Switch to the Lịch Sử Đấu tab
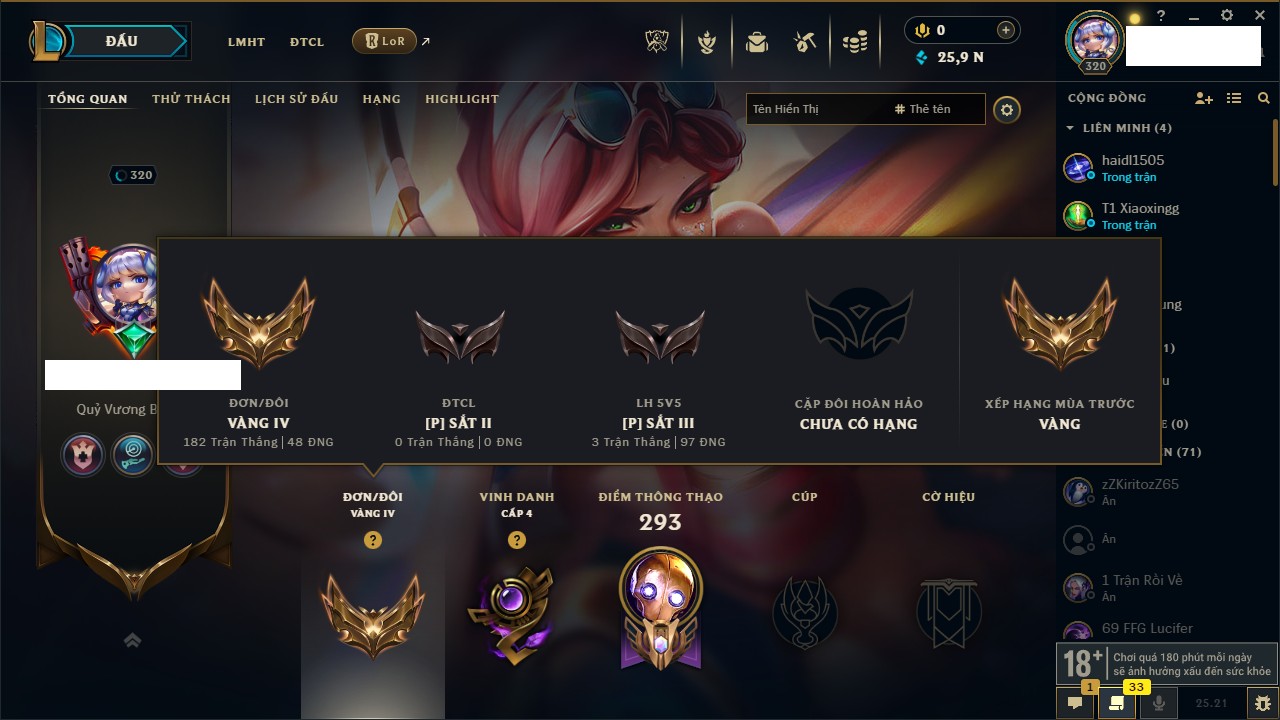This screenshot has width=1280, height=720. click(296, 99)
